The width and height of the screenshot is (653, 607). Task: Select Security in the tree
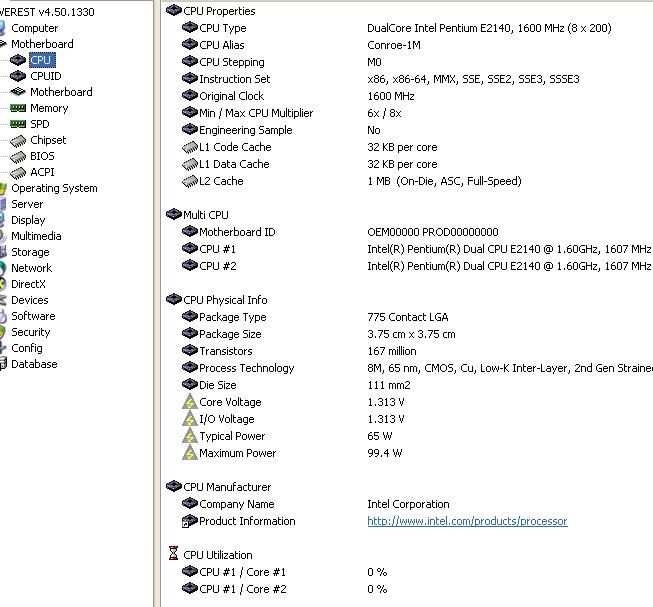(x=30, y=332)
